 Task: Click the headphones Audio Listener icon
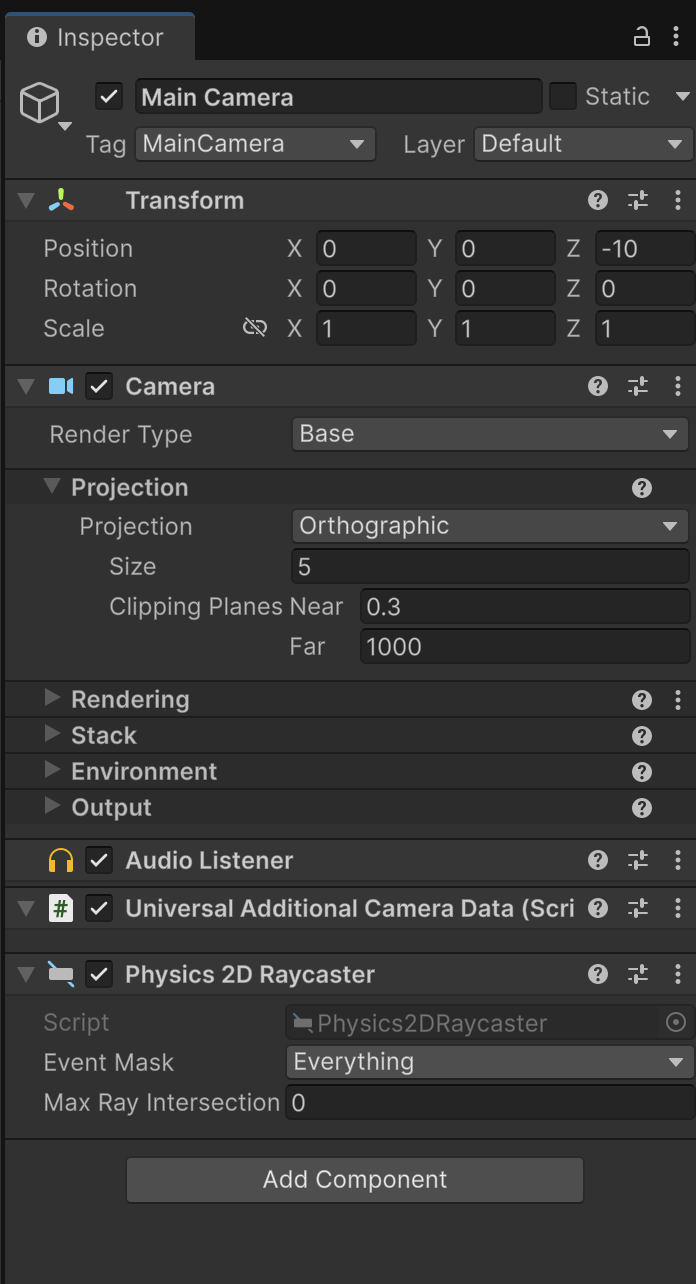point(61,860)
